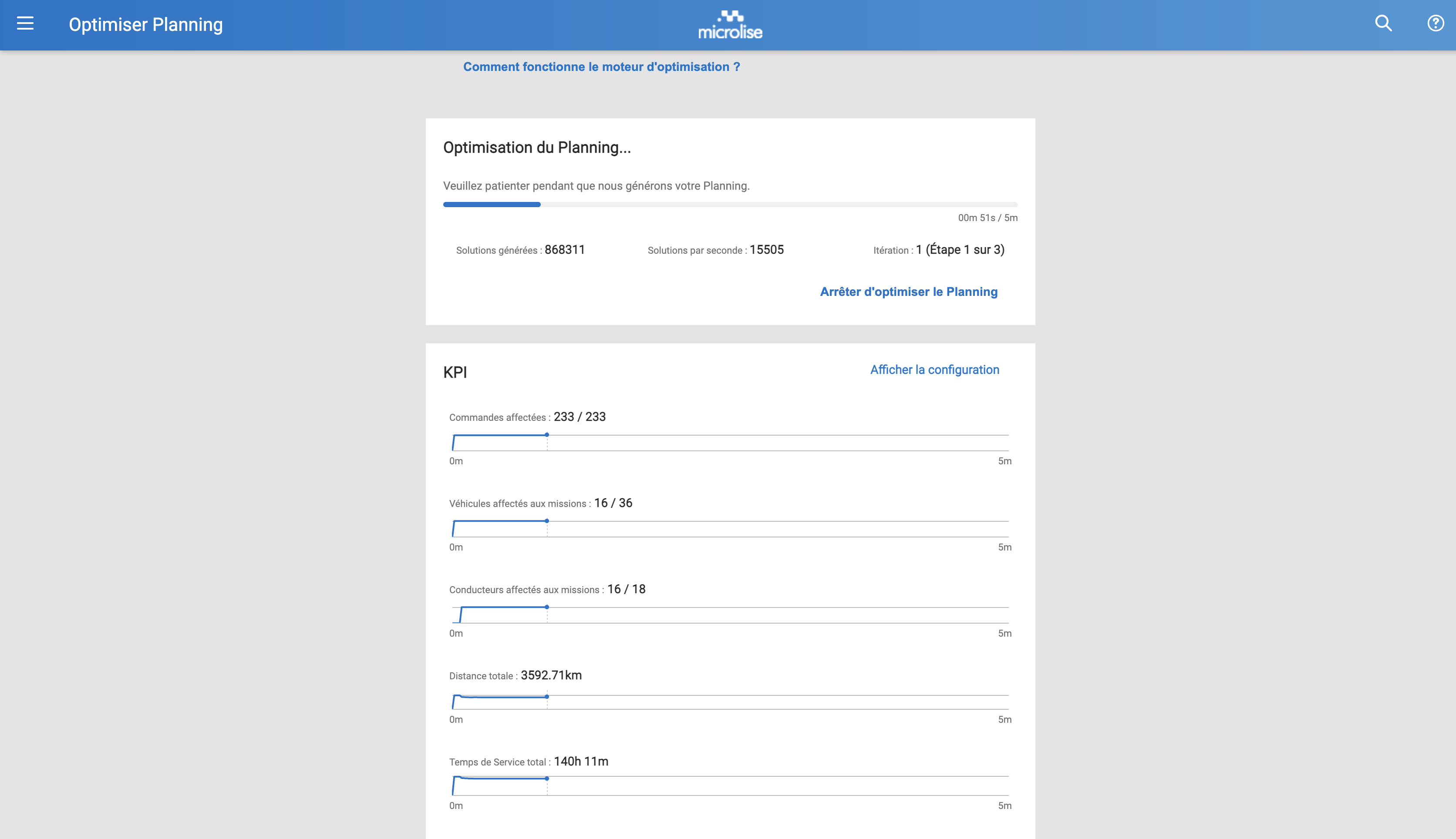Click 'Afficher la configuration' link
1456x839 pixels.
(934, 370)
